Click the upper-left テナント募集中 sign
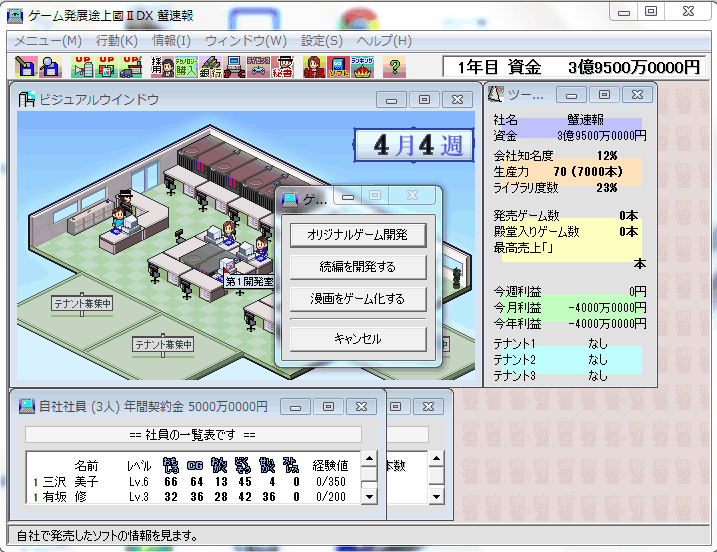The height and width of the screenshot is (552, 717). pos(82,304)
